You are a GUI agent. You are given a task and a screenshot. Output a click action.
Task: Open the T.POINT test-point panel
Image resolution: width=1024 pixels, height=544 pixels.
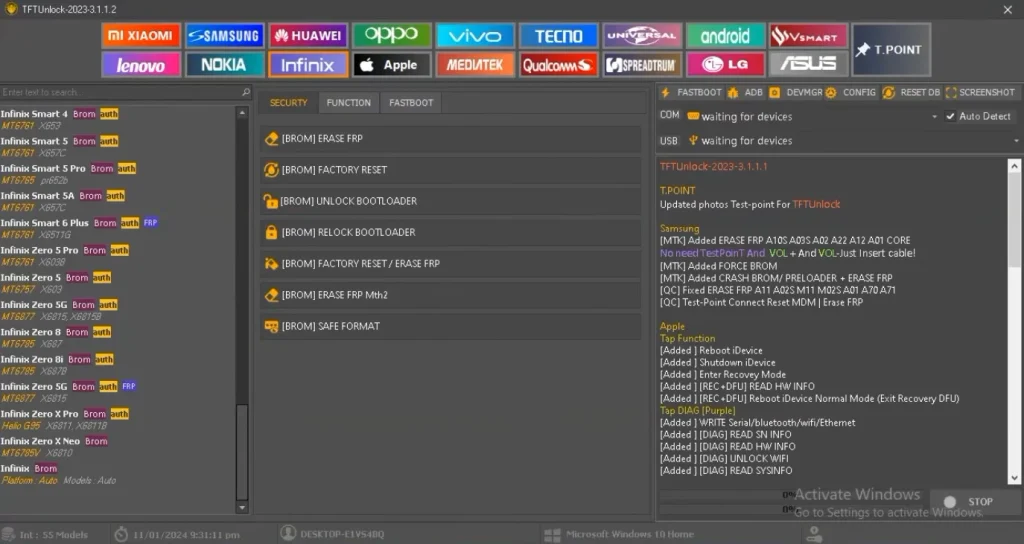click(891, 50)
